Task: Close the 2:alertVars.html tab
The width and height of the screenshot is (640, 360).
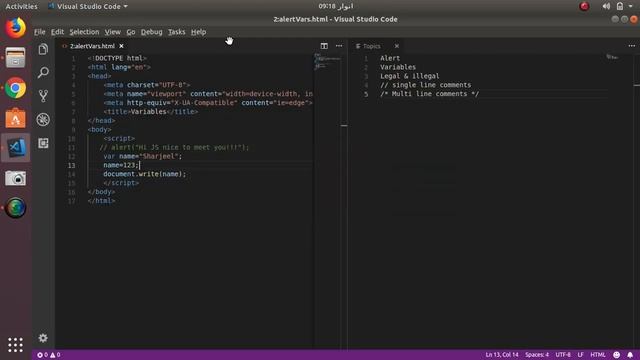Action: pyautogui.click(x=121, y=46)
